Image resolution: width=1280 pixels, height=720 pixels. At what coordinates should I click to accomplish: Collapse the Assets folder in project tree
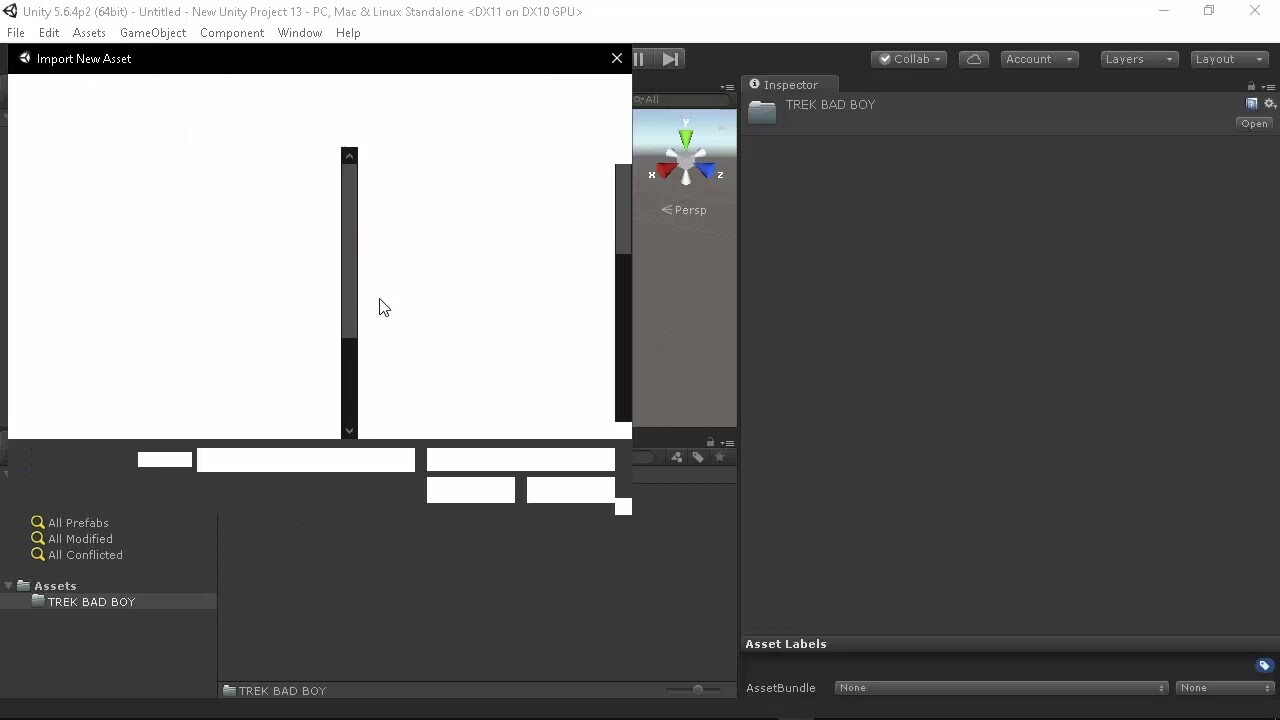click(8, 585)
